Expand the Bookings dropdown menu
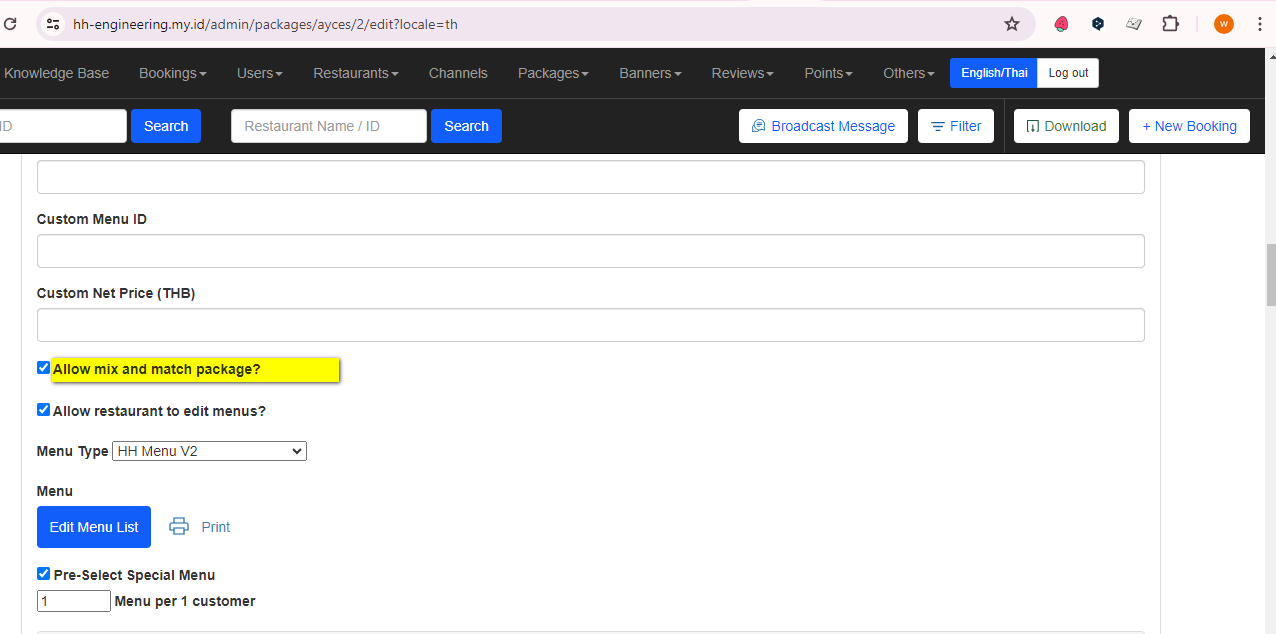The image size is (1276, 634). pos(172,73)
